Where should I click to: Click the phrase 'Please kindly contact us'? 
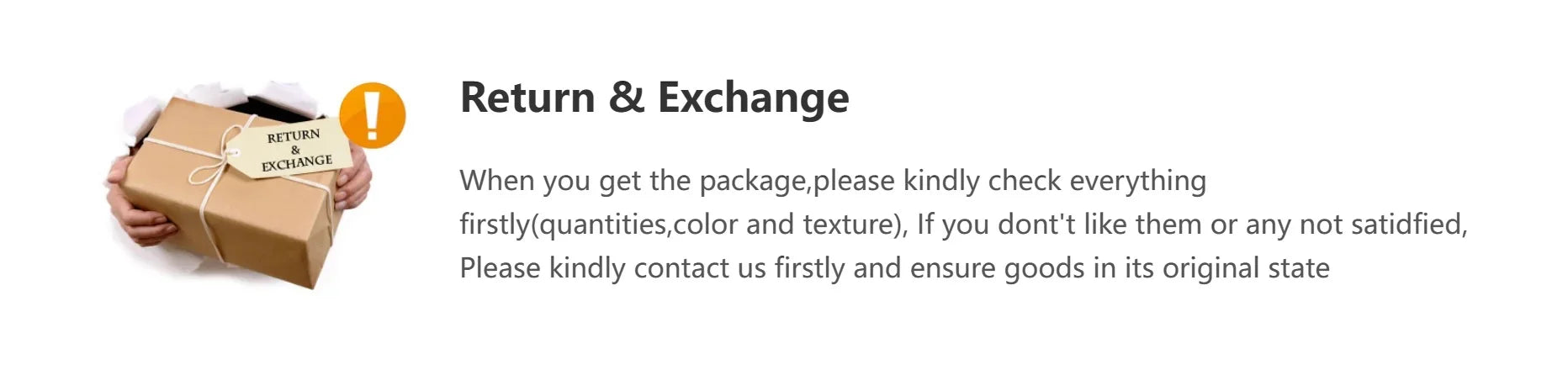coord(612,268)
